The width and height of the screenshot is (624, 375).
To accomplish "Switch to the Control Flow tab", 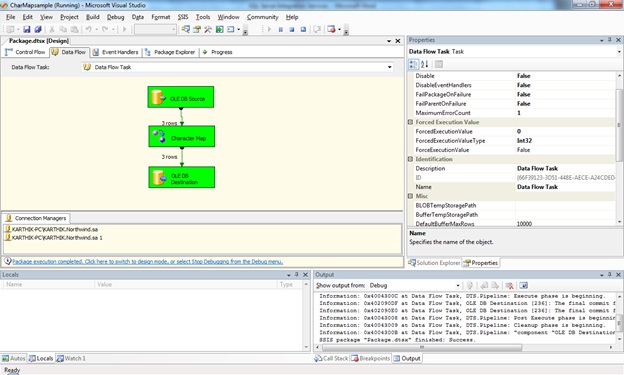I will point(25,52).
